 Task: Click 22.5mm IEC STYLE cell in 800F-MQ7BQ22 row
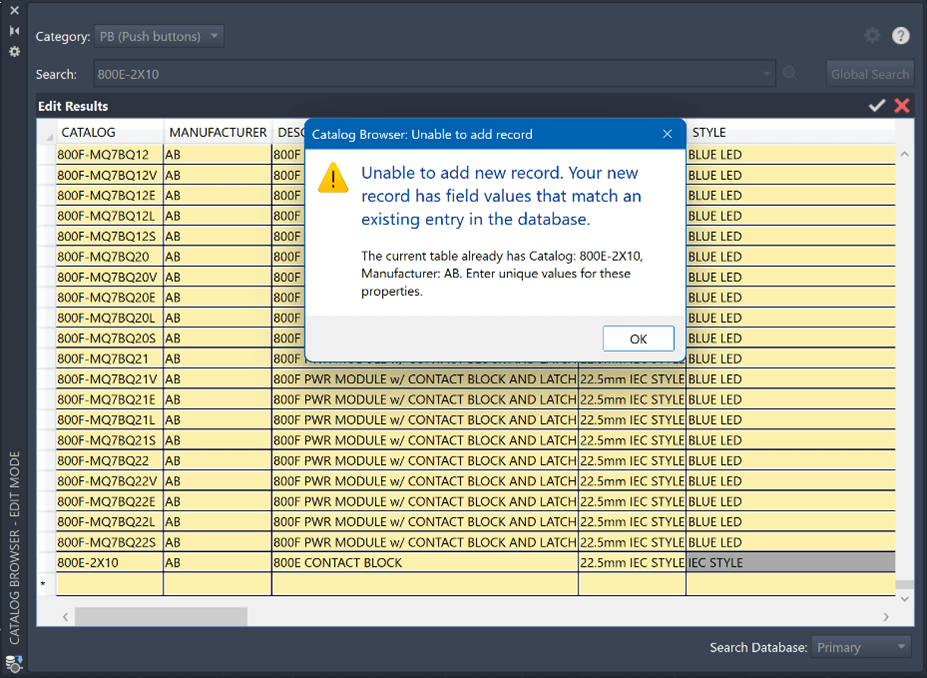(633, 461)
